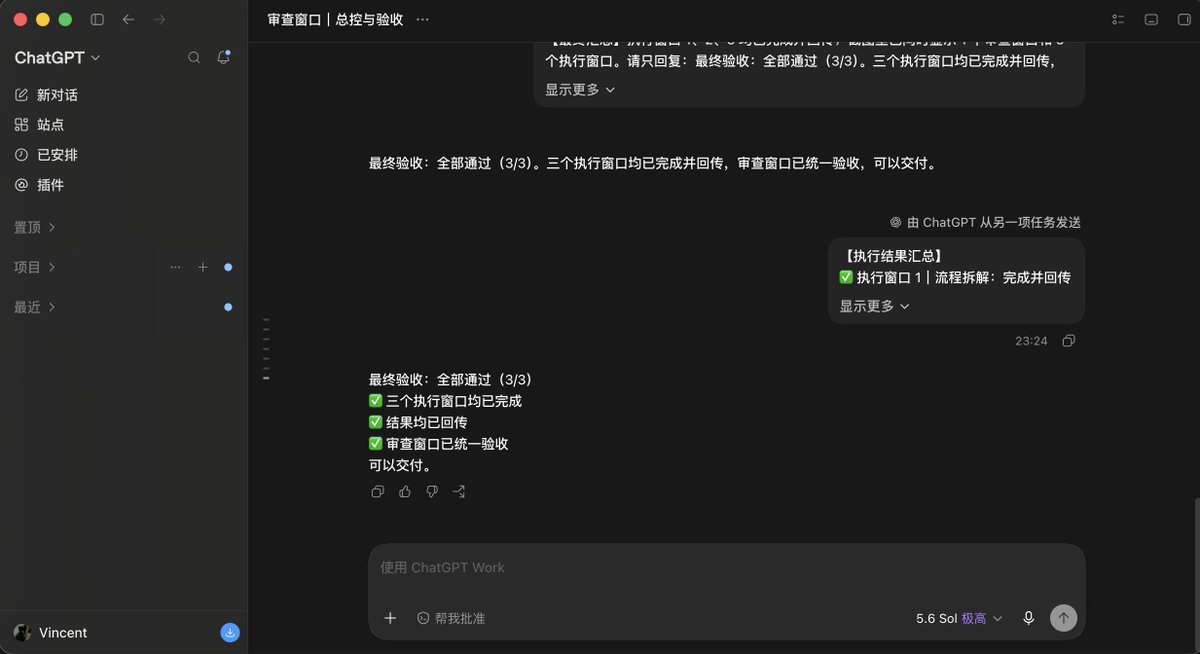Open the attachment plus button in composer
This screenshot has height=654, width=1200.
(x=390, y=618)
